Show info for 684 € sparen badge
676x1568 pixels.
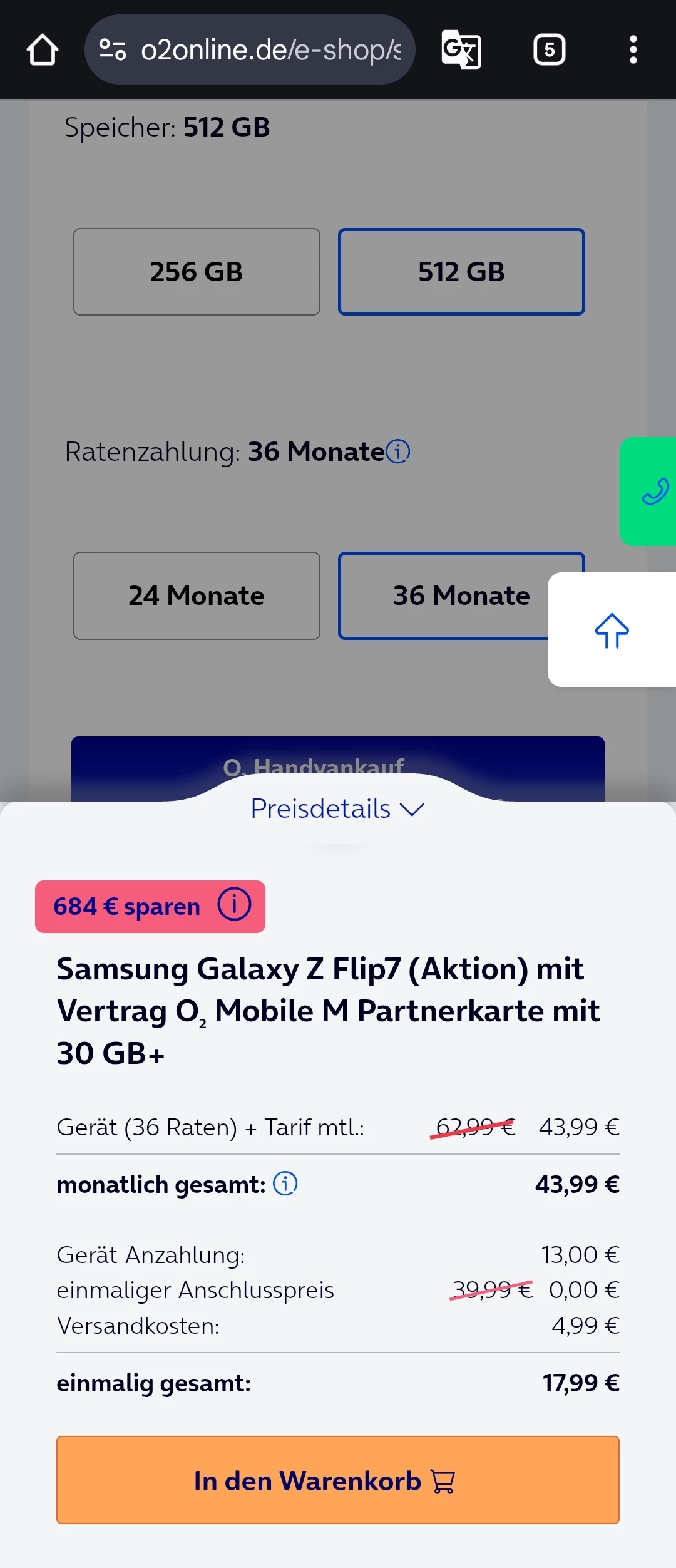pyautogui.click(x=234, y=905)
